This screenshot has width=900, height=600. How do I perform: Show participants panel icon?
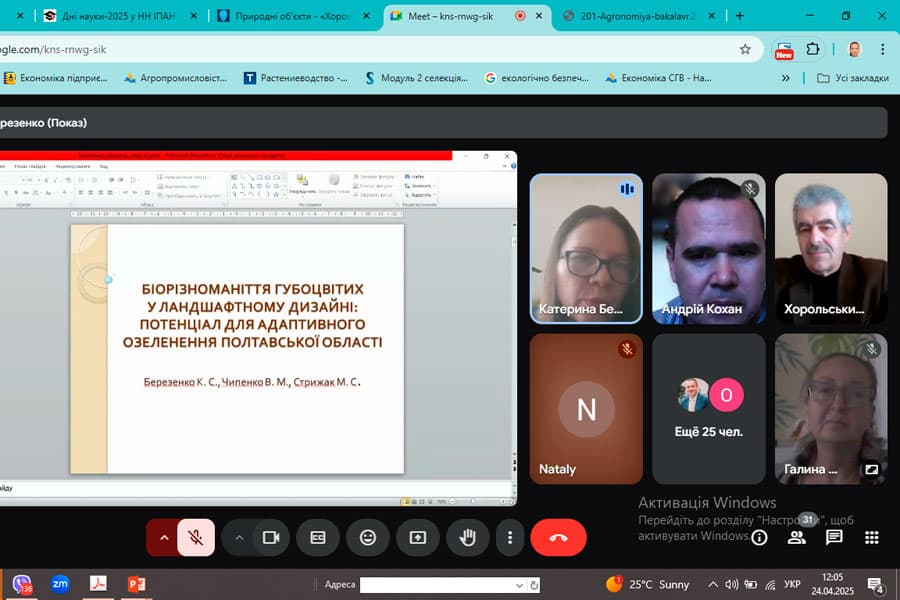tap(797, 537)
